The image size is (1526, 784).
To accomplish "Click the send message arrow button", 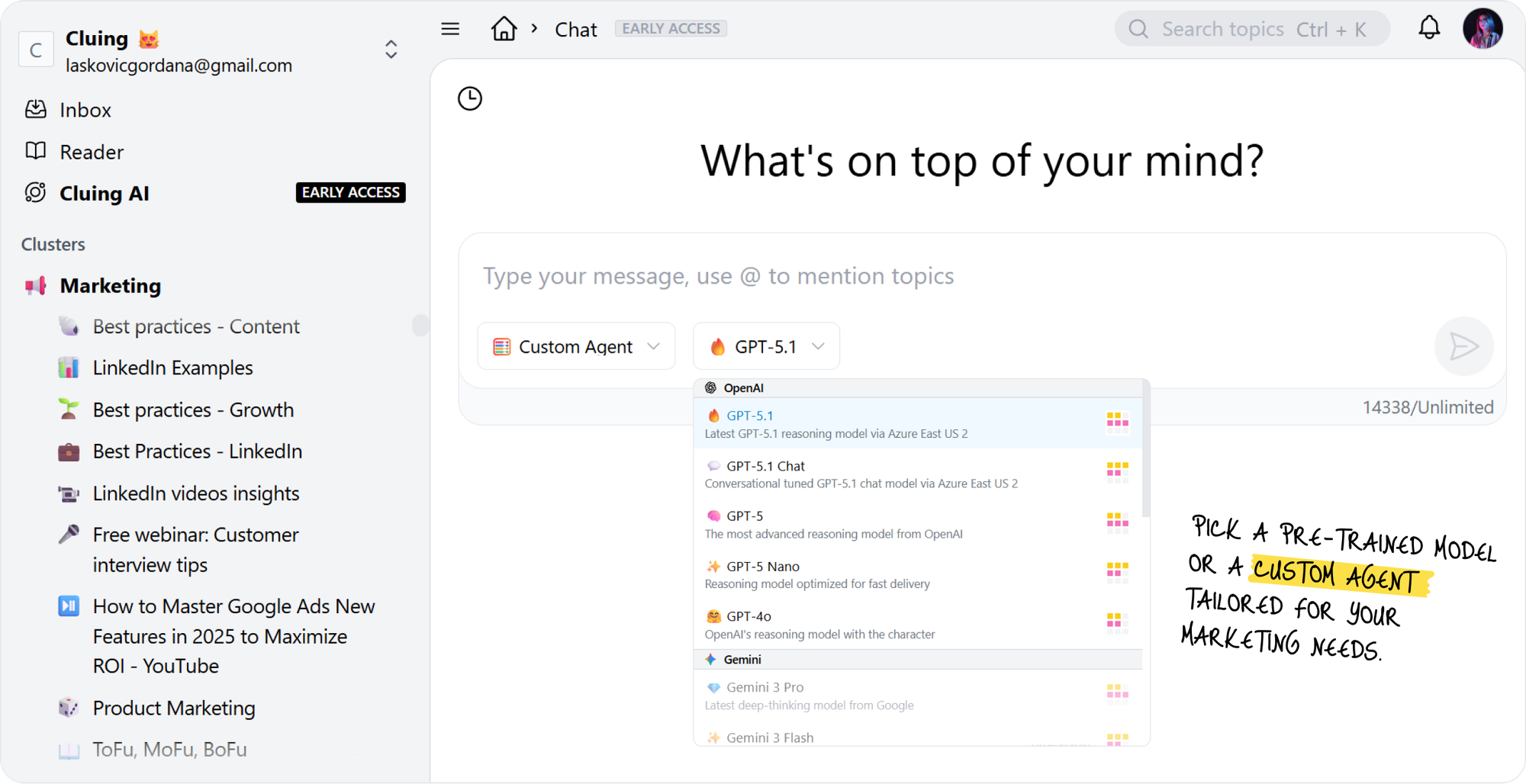I will point(1463,346).
